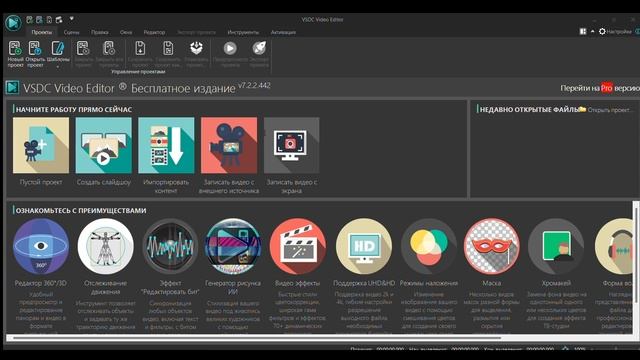The width and height of the screenshot is (640, 360).
Task: Click the Поддержка UHD&HD feature icon
Action: (364, 246)
